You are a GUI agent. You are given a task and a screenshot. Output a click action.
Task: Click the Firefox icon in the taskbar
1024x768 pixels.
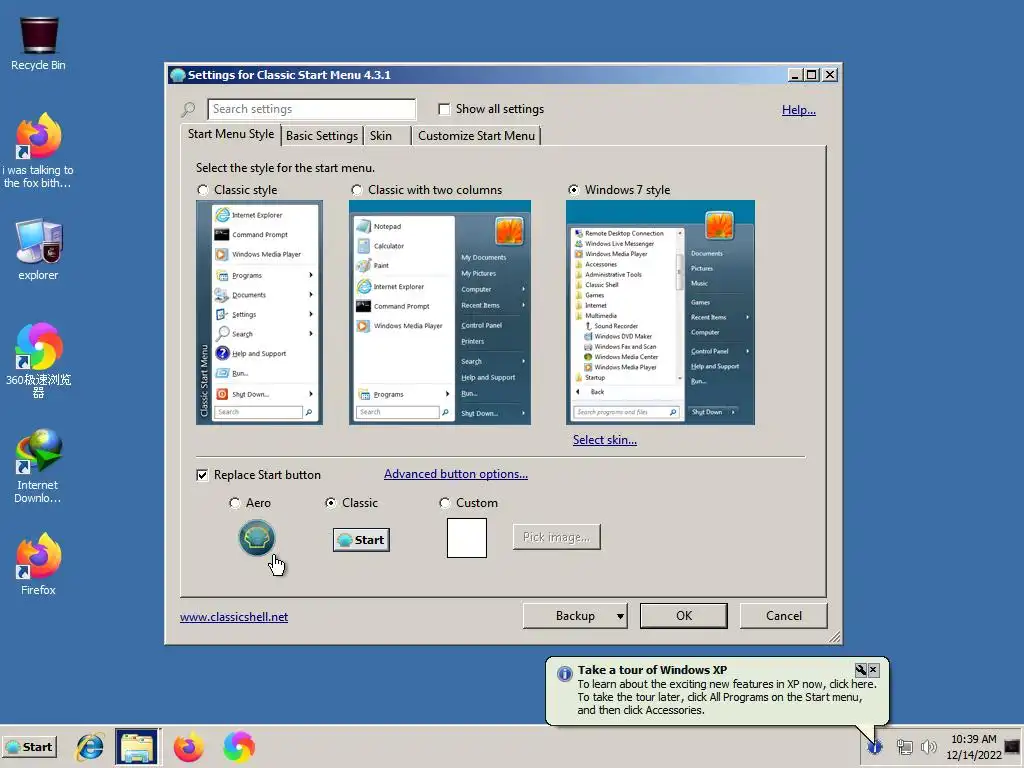[x=188, y=747]
